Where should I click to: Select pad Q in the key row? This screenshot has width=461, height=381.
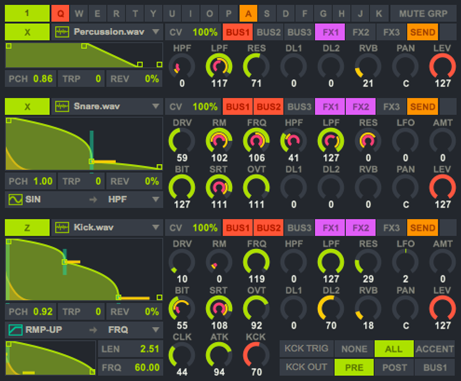[x=60, y=14]
